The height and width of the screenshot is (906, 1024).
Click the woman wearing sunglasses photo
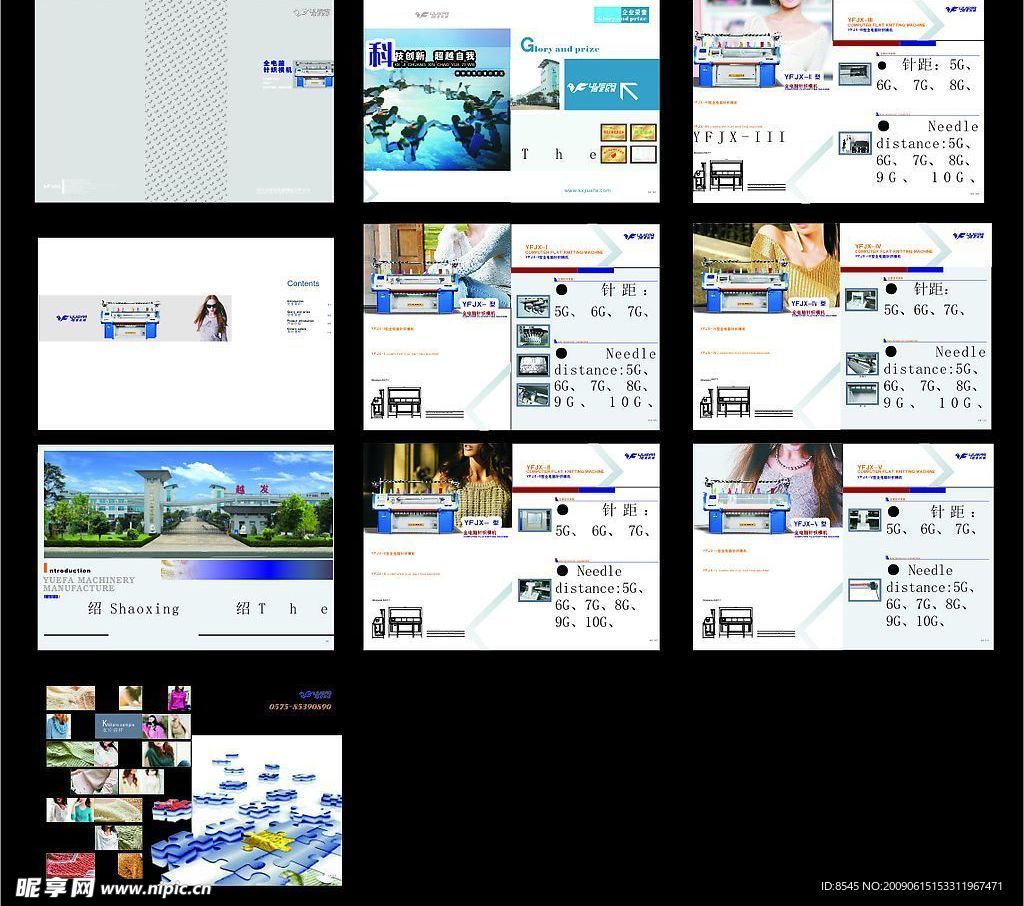click(x=212, y=318)
